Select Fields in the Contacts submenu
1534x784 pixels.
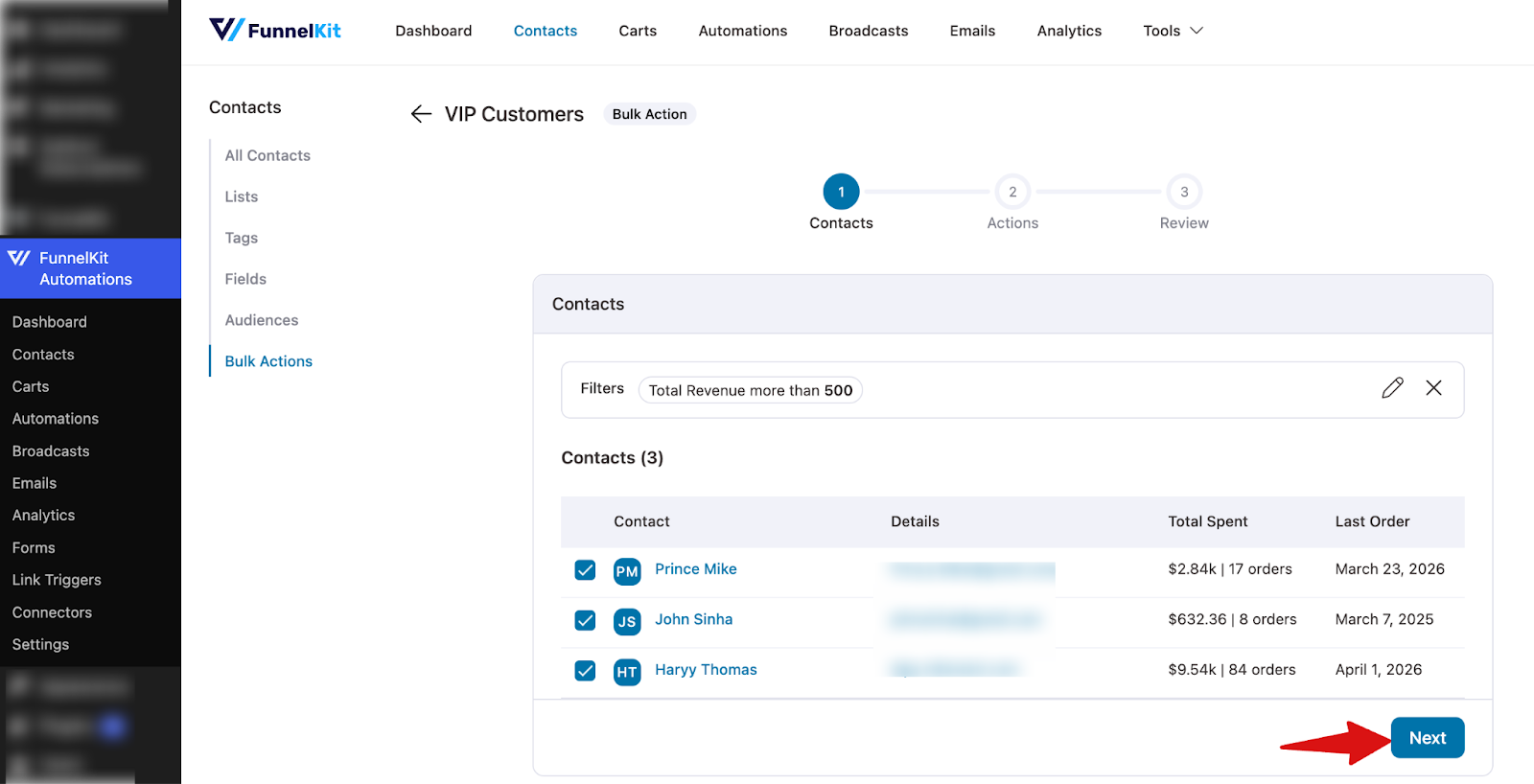coord(245,279)
